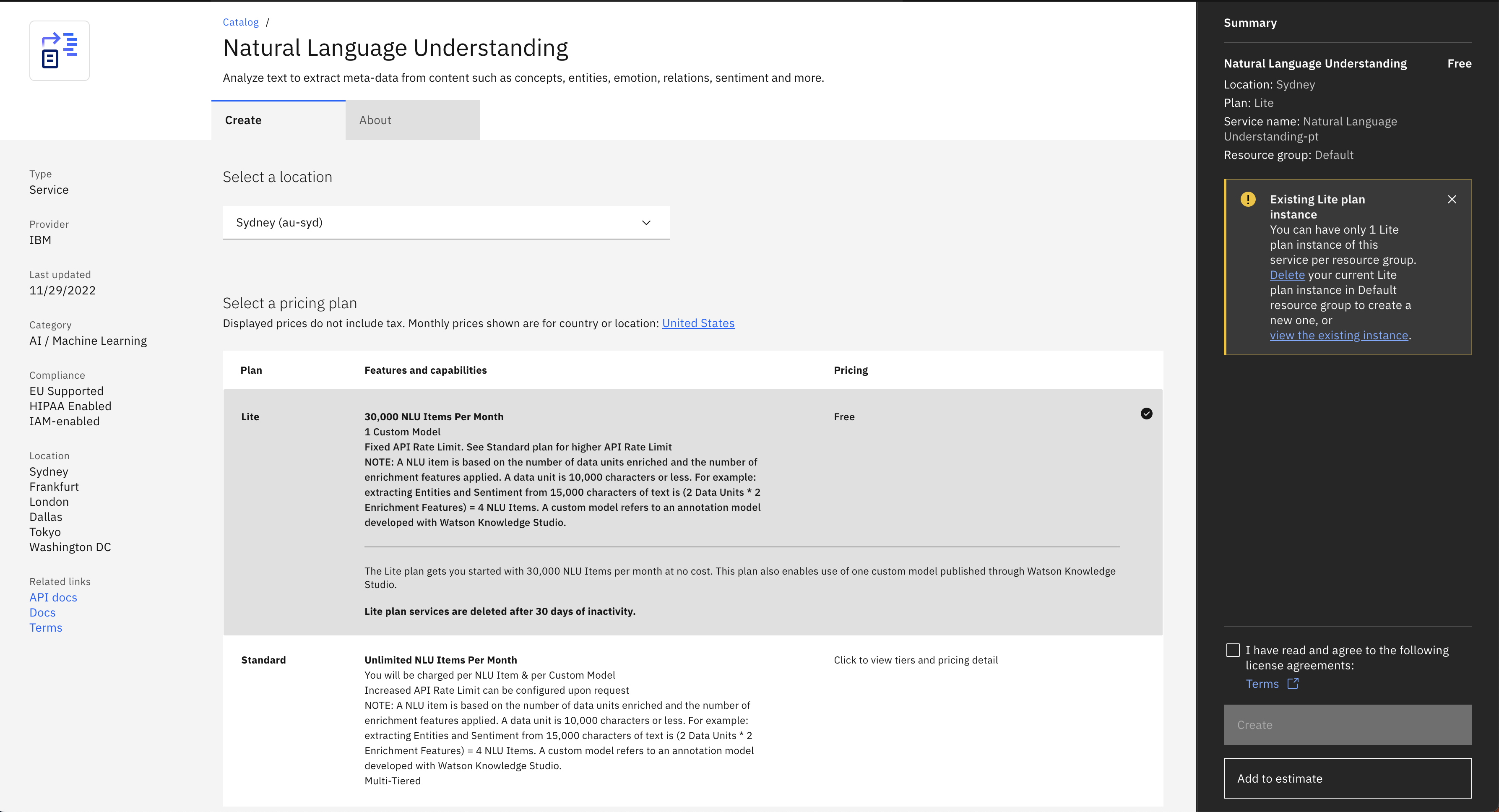The width and height of the screenshot is (1499, 812).
Task: Click the location dropdown chevron arrow
Action: coord(646,222)
